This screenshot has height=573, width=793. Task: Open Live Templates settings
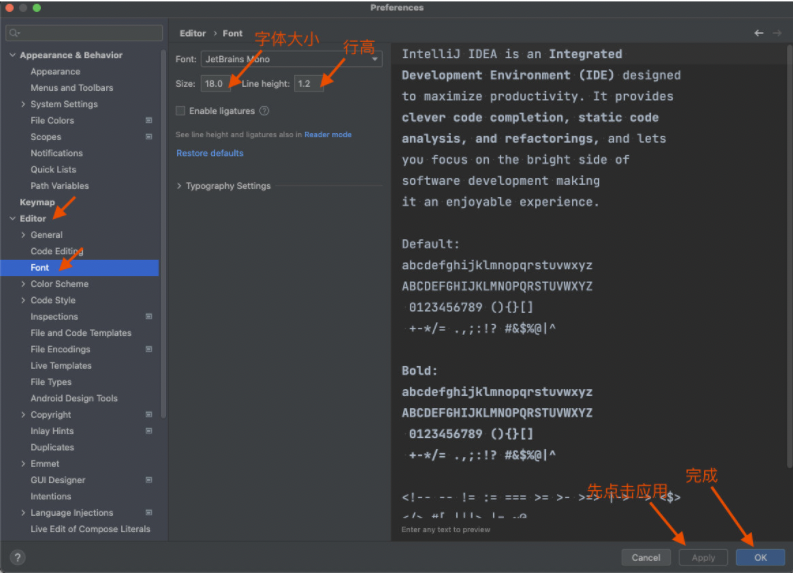coord(61,366)
